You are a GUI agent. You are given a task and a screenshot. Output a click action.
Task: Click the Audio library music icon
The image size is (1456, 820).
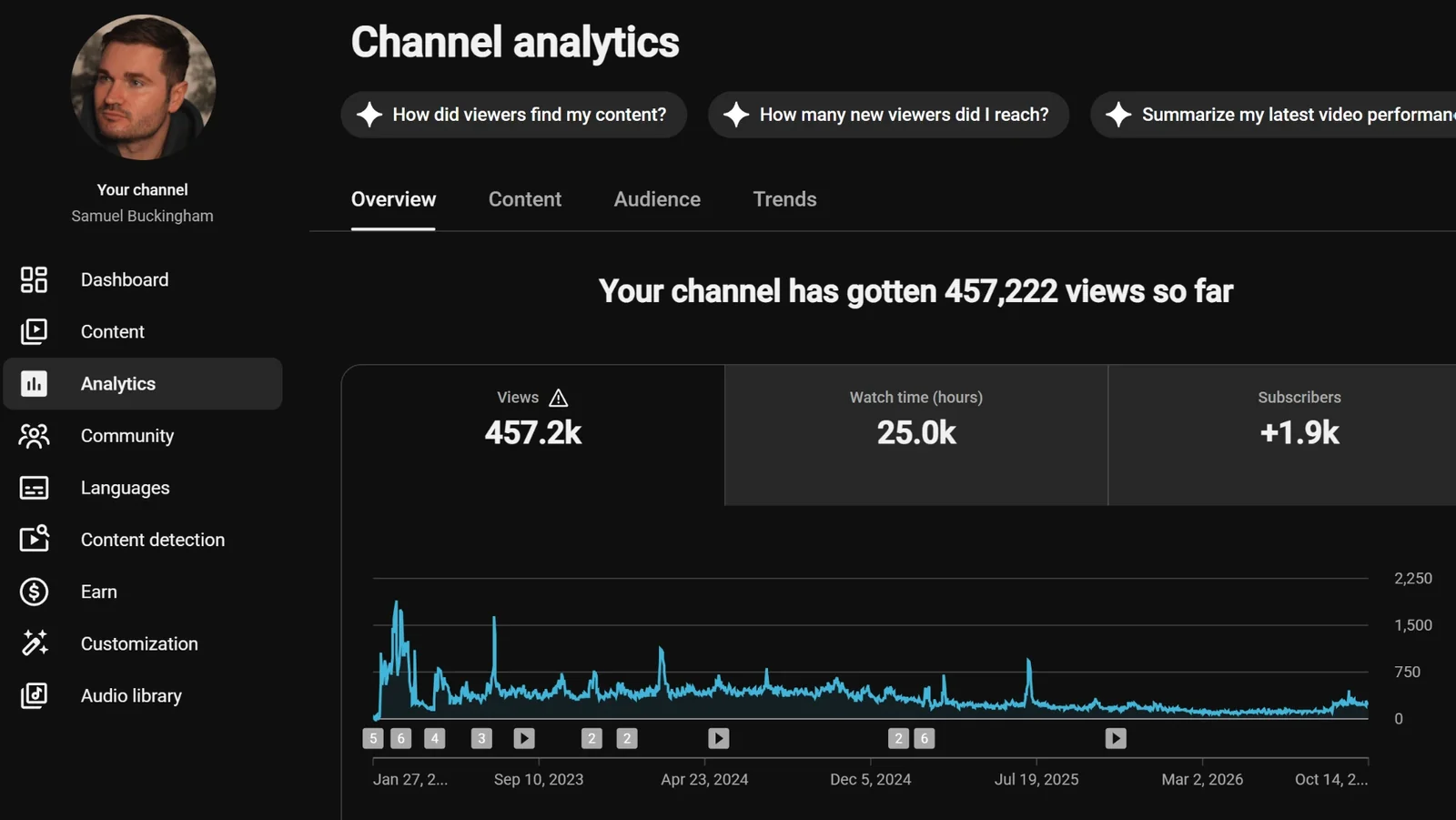coord(34,695)
